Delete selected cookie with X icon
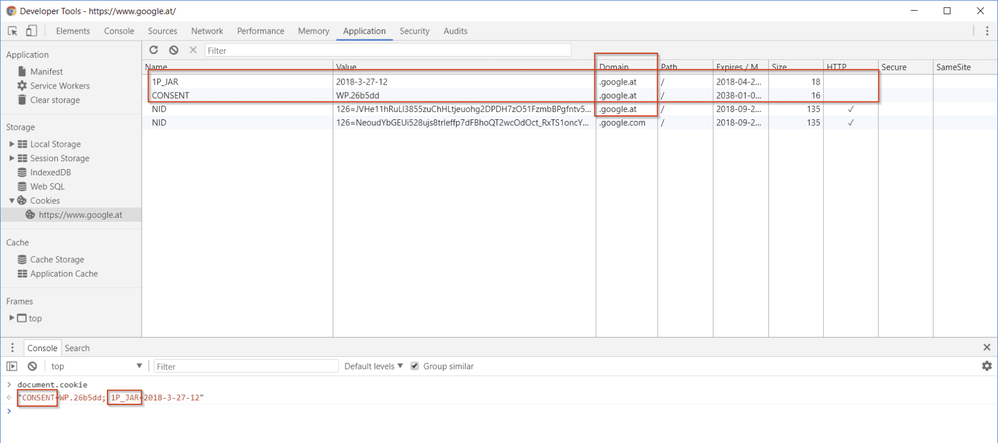This screenshot has width=998, height=443. 193,50
